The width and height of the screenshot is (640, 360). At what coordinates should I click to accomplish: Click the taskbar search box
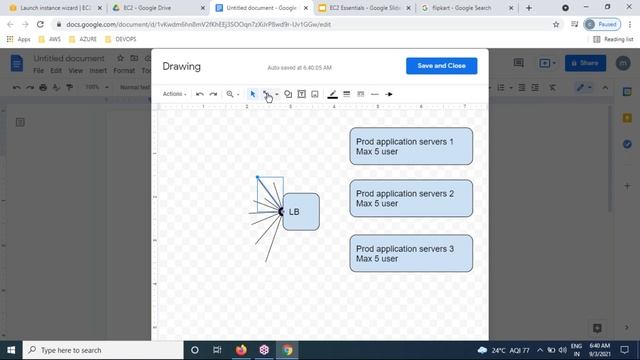pos(103,350)
